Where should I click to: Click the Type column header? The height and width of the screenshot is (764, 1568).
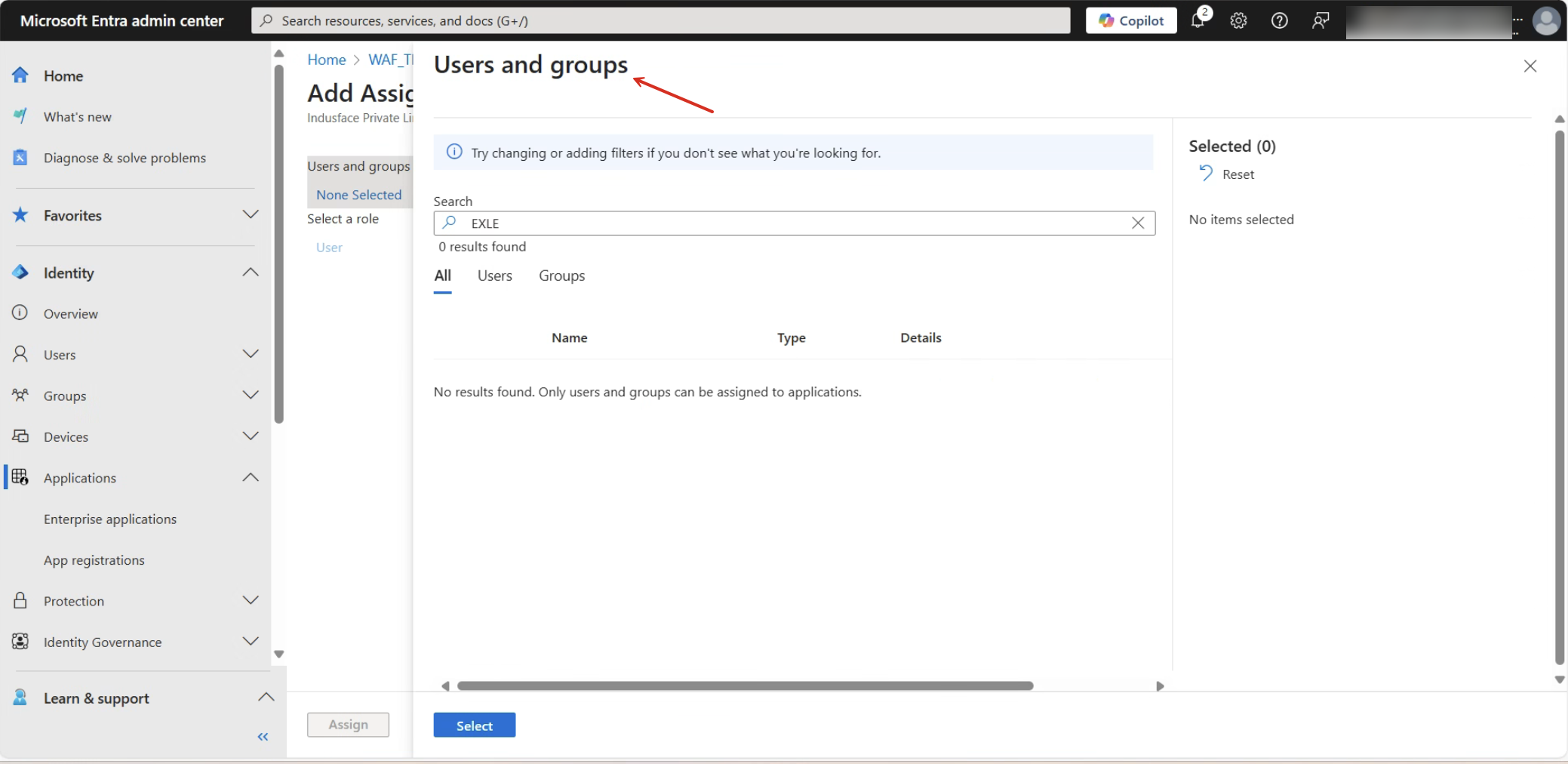792,338
